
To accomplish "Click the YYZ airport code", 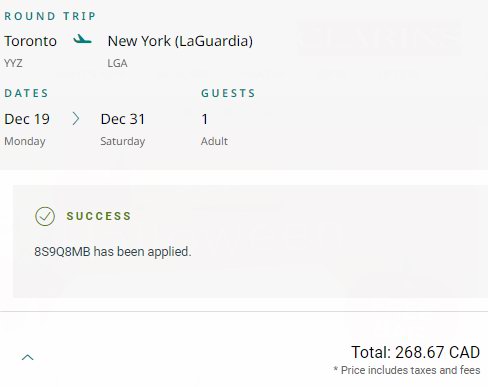I will point(13,63).
